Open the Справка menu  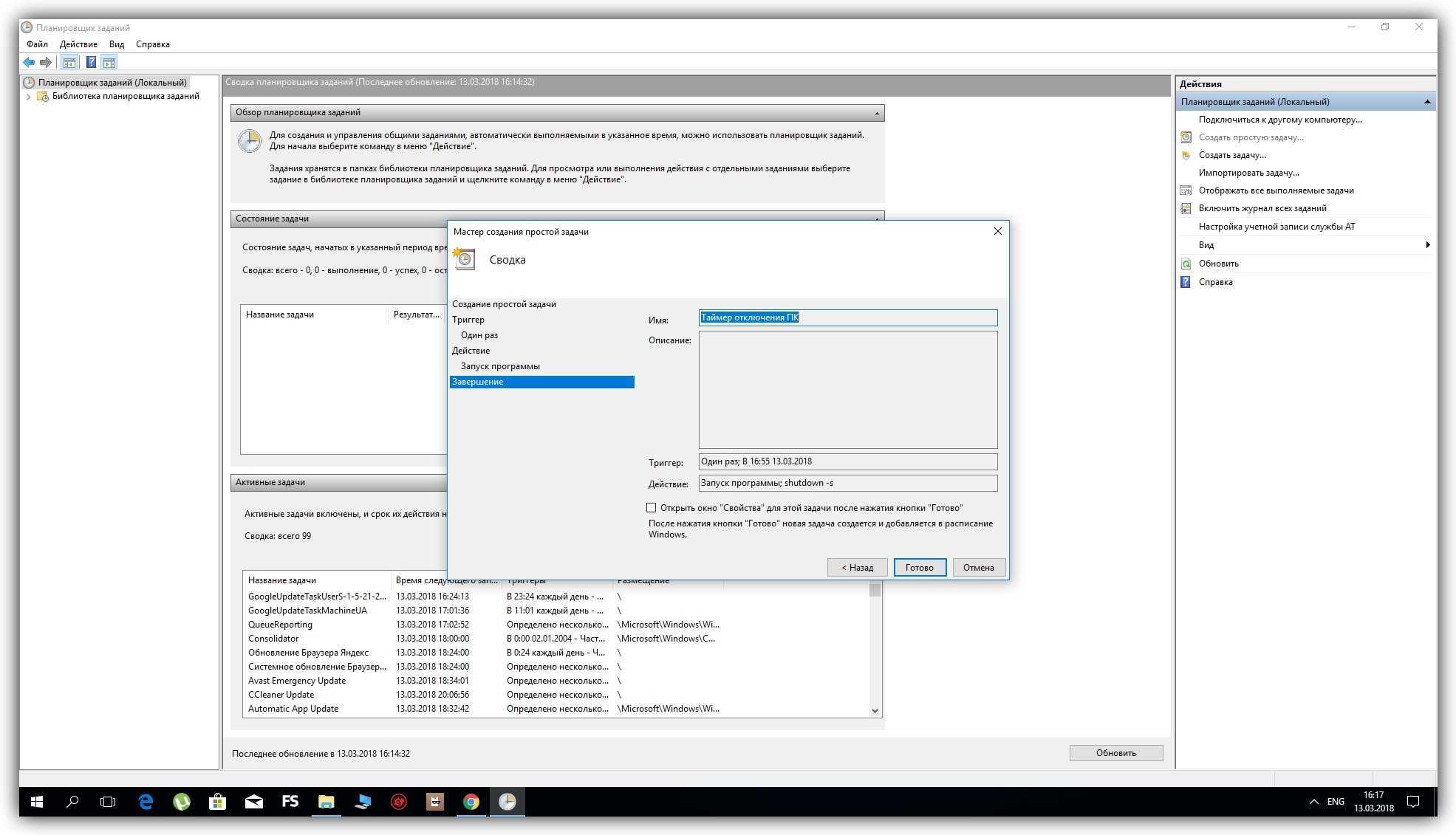pyautogui.click(x=152, y=44)
